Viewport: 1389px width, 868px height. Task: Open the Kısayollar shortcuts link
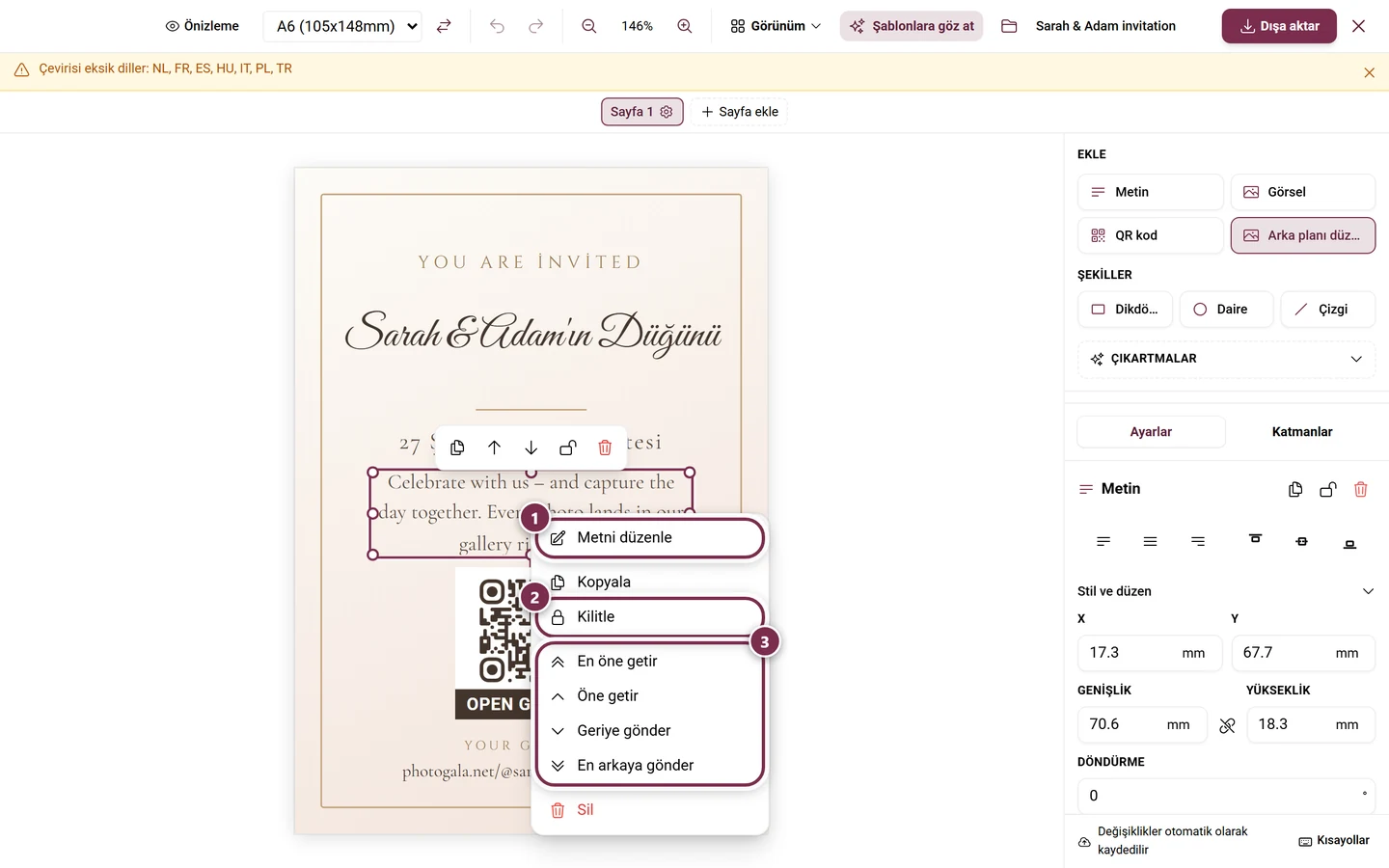[1334, 841]
